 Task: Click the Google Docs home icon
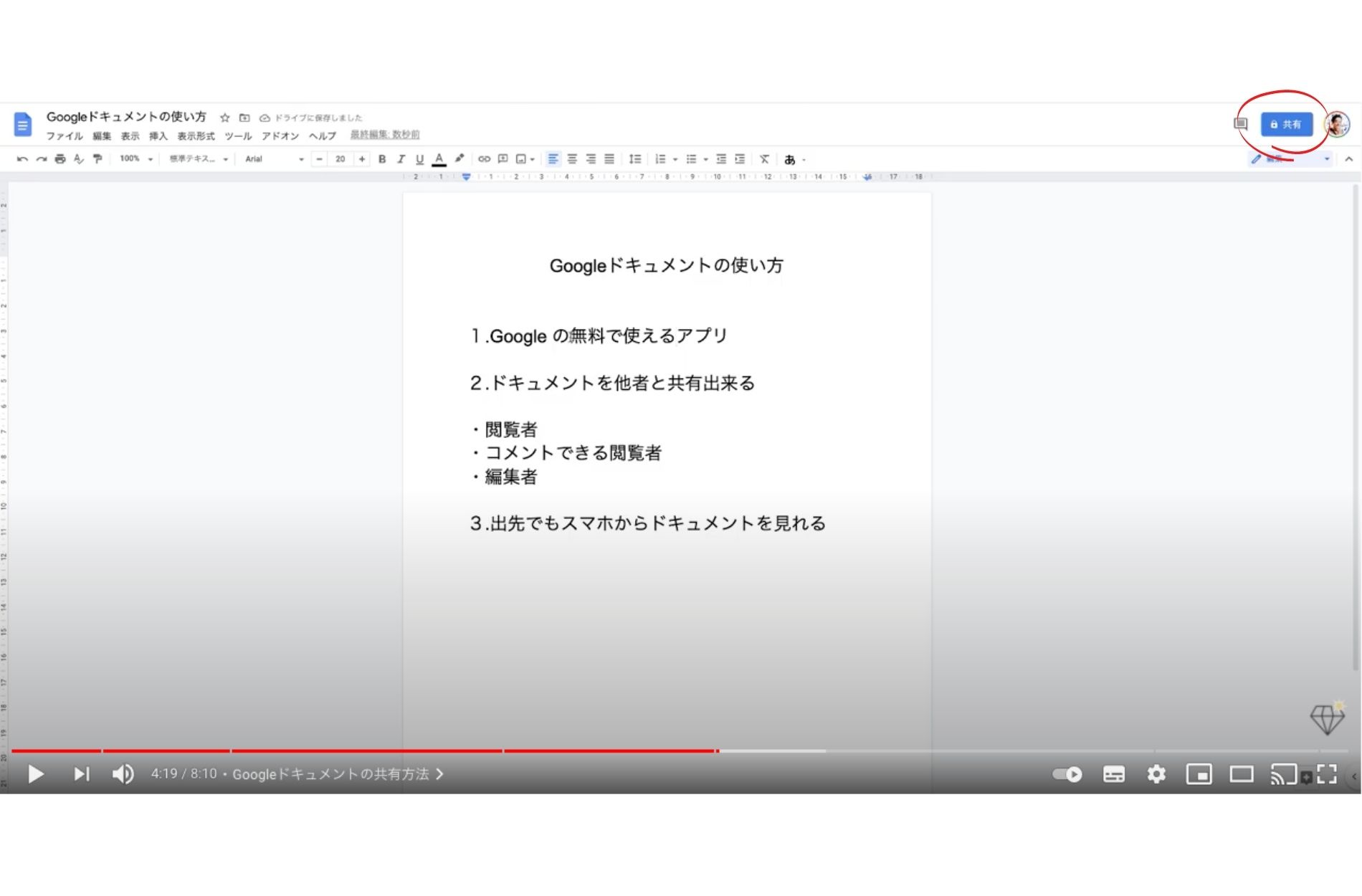pos(23,125)
